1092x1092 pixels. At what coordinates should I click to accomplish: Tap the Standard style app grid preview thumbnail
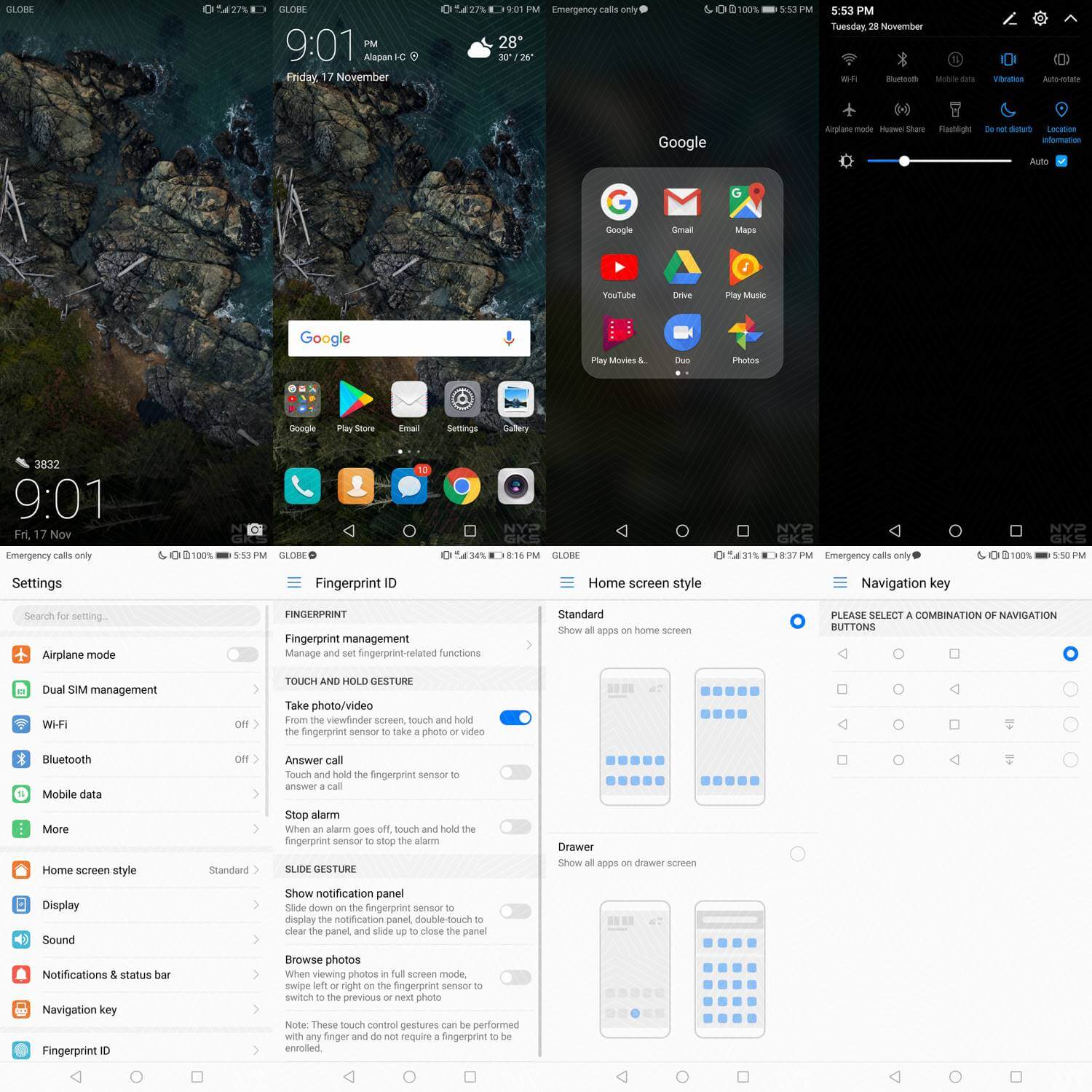coord(729,737)
